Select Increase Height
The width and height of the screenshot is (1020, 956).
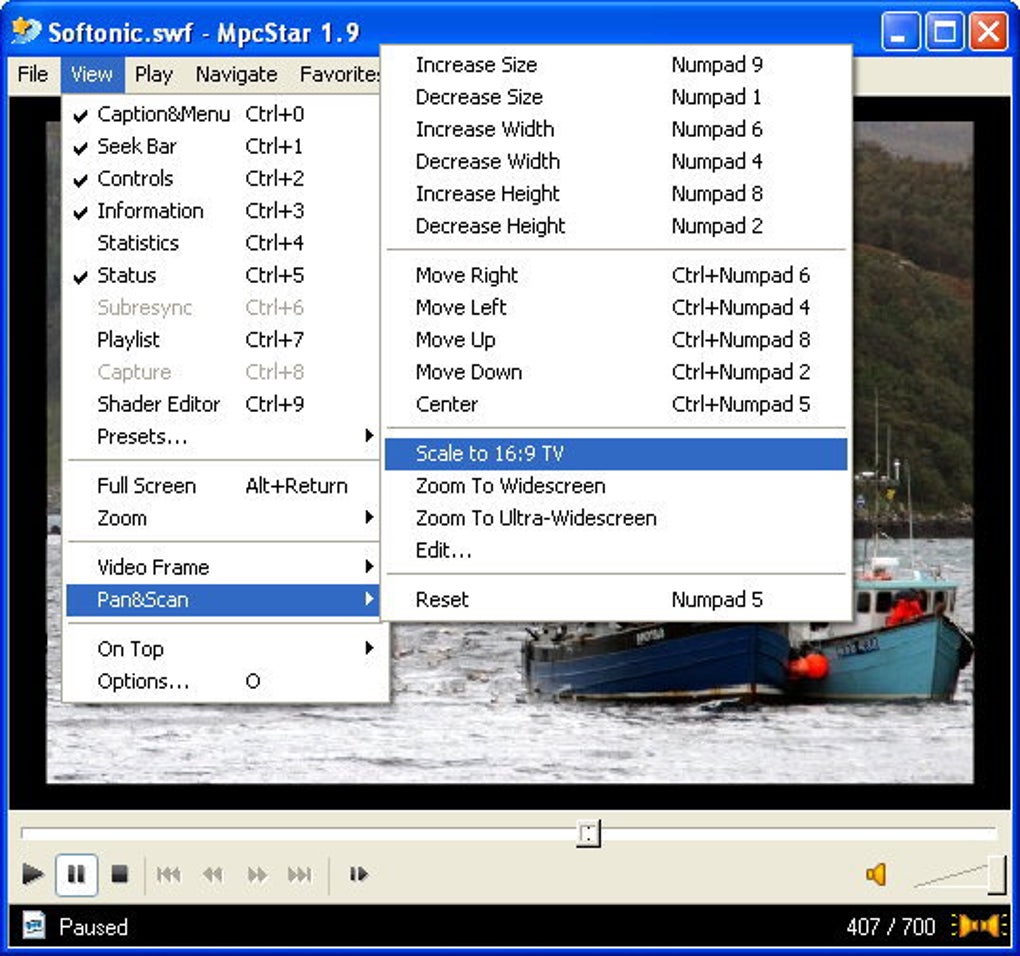616,194
